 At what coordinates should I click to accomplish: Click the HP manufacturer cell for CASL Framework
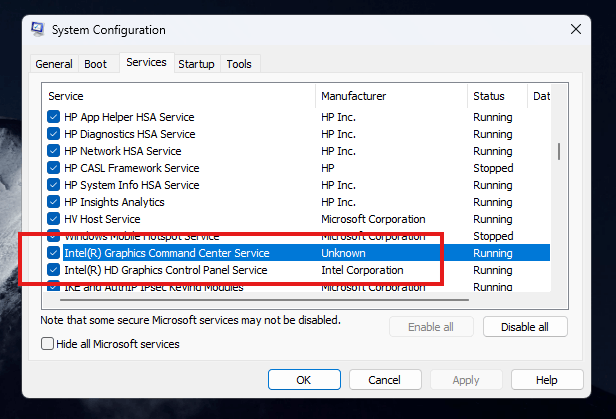pyautogui.click(x=328, y=168)
